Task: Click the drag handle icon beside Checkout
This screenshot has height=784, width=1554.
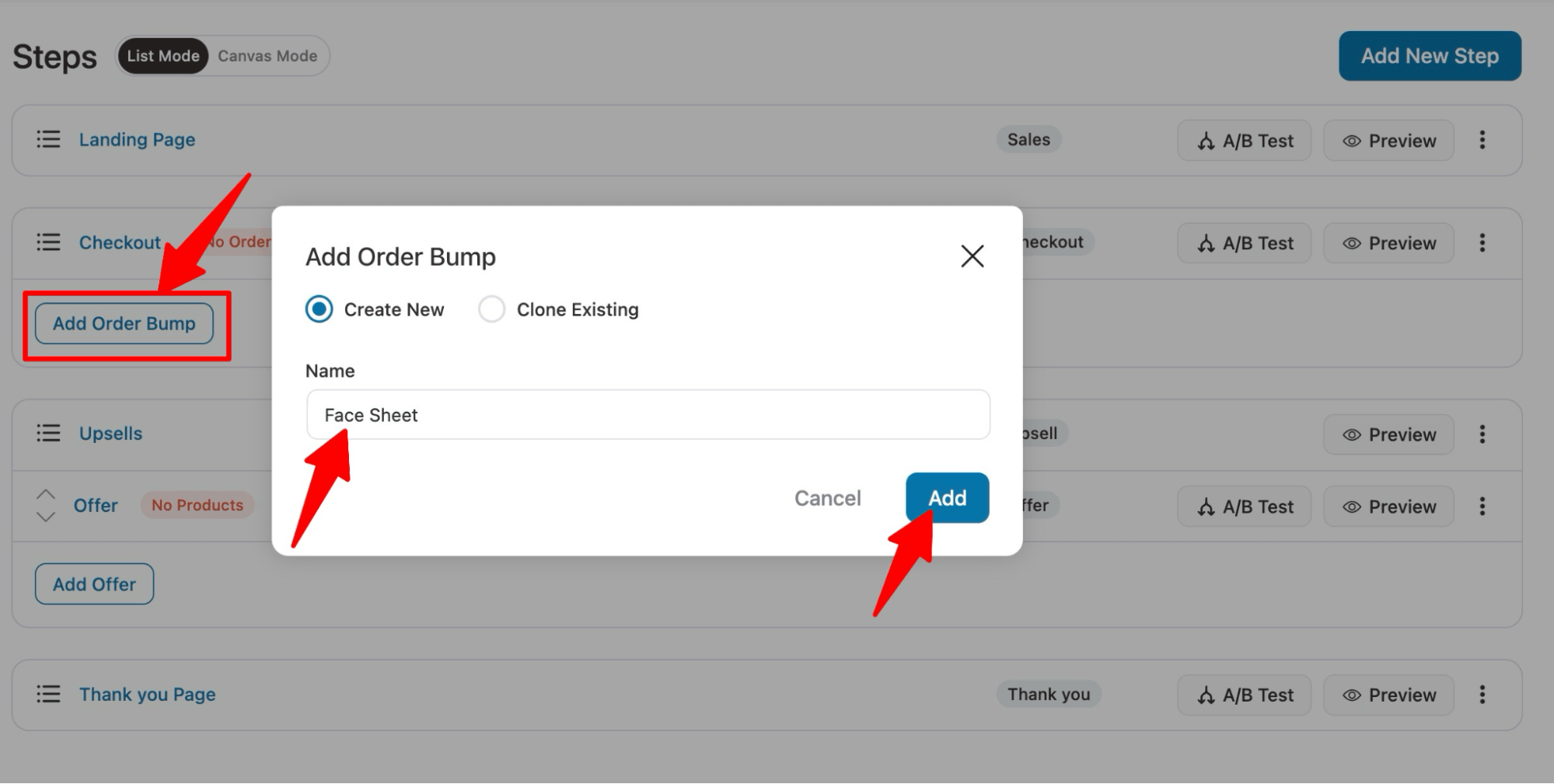Action: tap(48, 242)
